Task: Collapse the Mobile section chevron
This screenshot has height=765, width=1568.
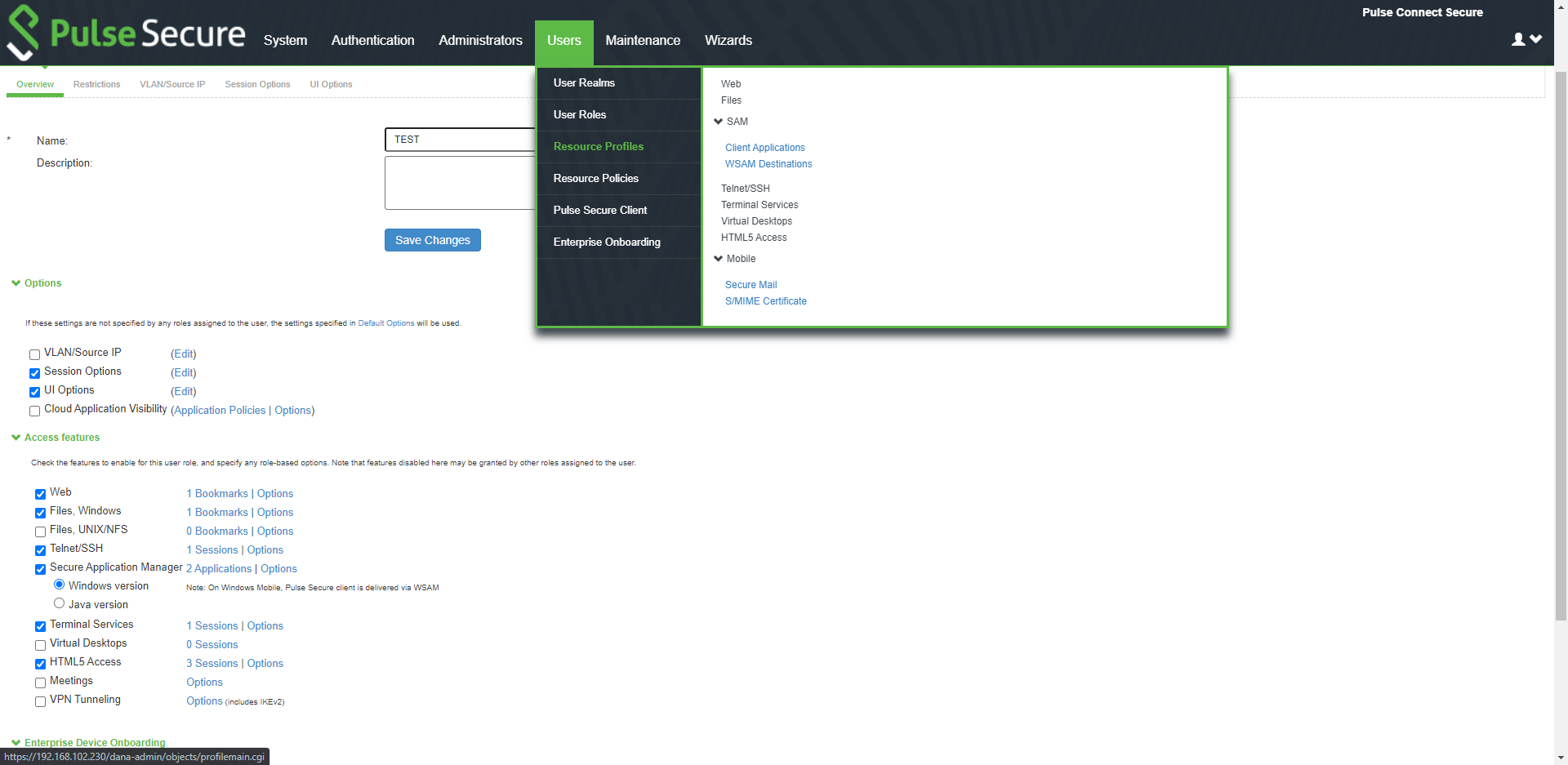Action: [719, 259]
